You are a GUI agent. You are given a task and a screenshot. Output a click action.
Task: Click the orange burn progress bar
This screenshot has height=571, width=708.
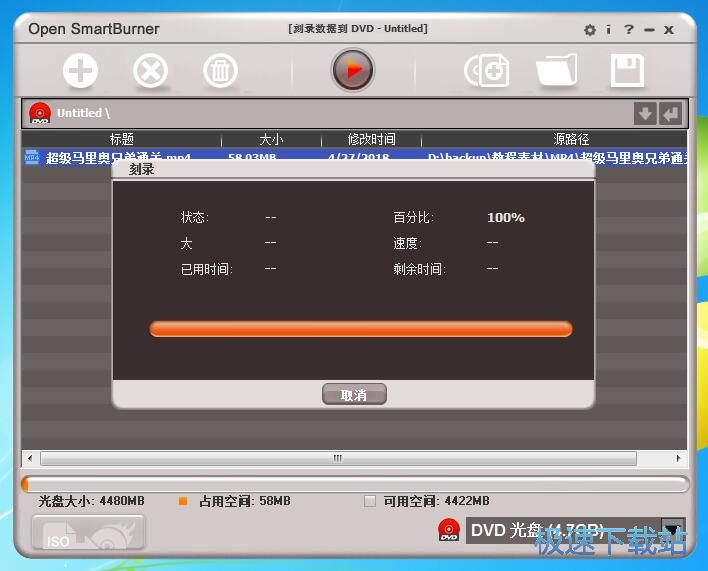point(361,329)
